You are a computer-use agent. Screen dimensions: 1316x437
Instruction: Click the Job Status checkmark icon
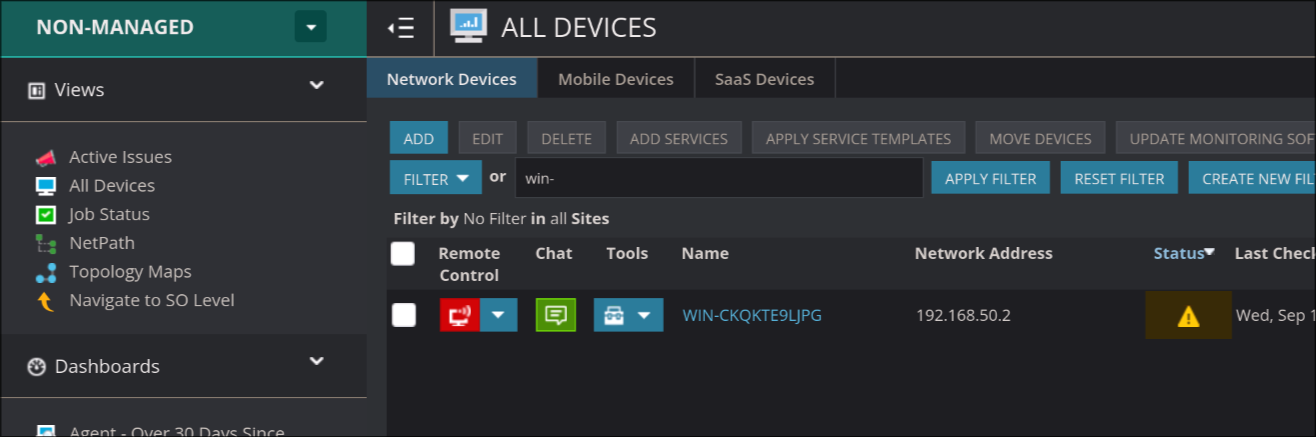pyautogui.click(x=45, y=215)
